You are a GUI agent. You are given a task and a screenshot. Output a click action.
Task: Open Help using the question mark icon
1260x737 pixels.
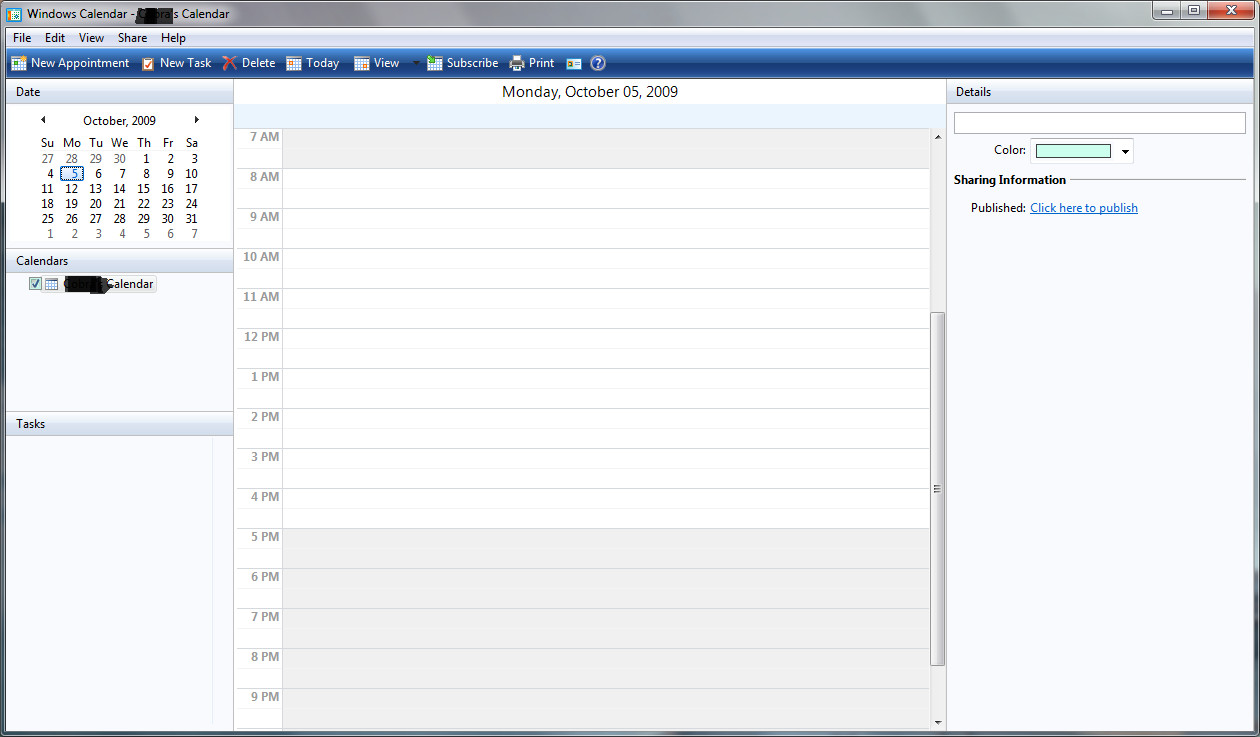597,62
